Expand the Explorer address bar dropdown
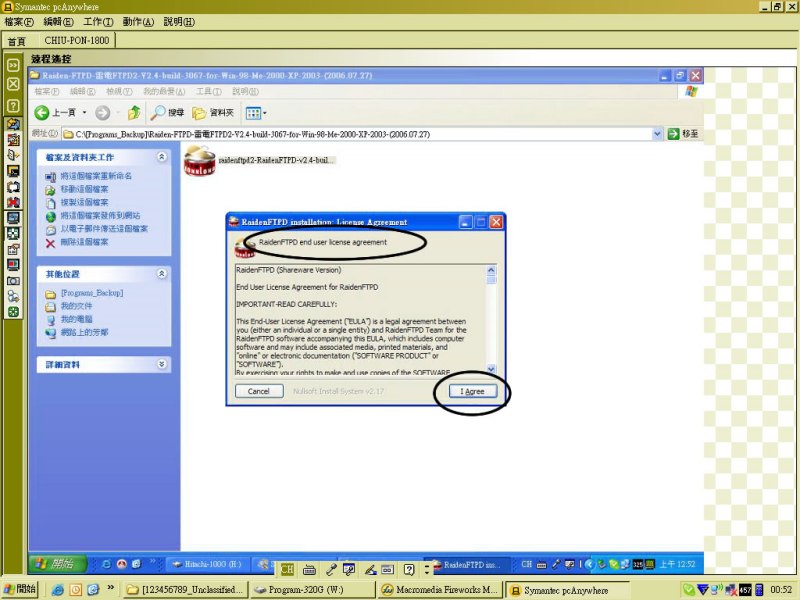 (657, 134)
